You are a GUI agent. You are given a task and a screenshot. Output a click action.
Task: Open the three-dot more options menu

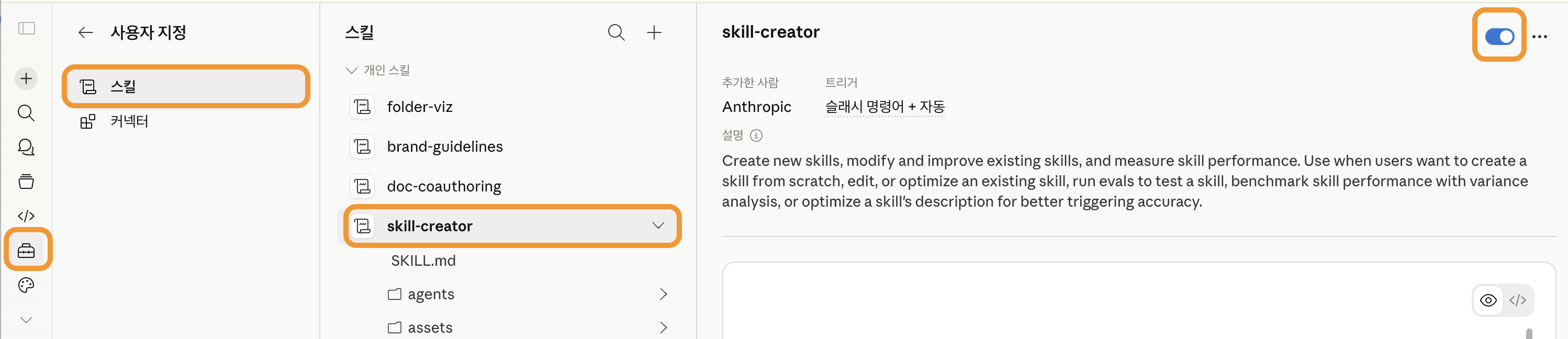(1539, 37)
